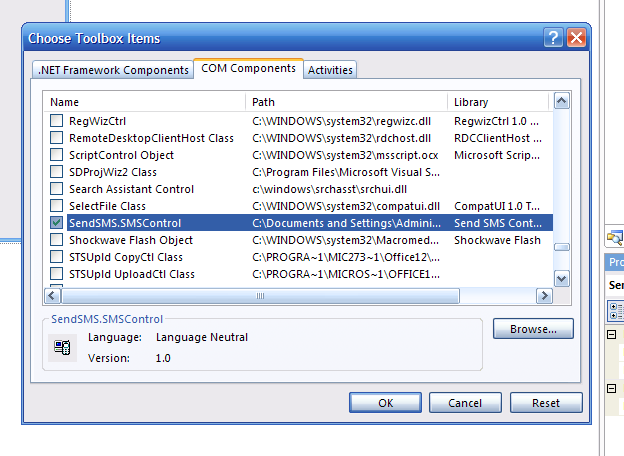Click the horizontal scrollbar thumb
Screen dimensions: 624x456
pos(261,296)
